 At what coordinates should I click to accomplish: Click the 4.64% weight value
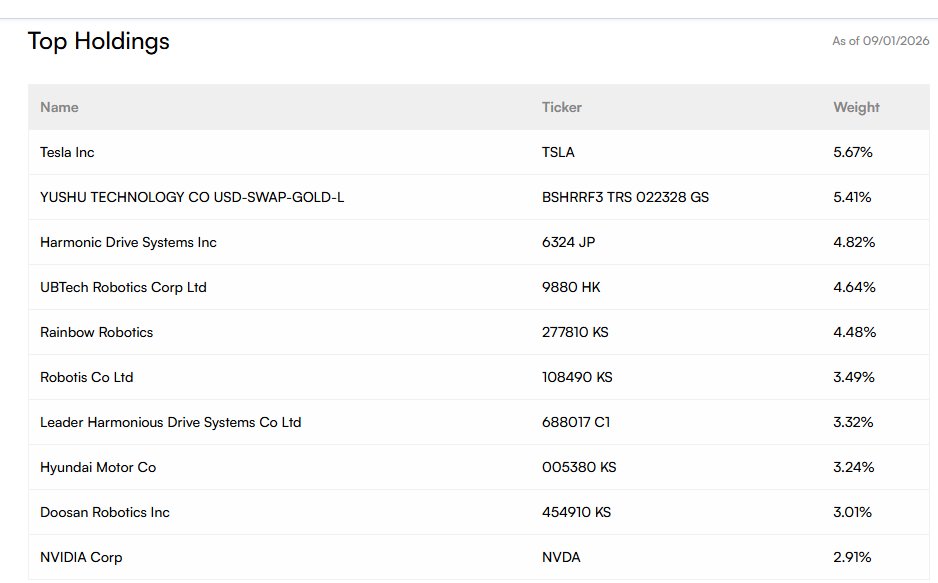854,287
